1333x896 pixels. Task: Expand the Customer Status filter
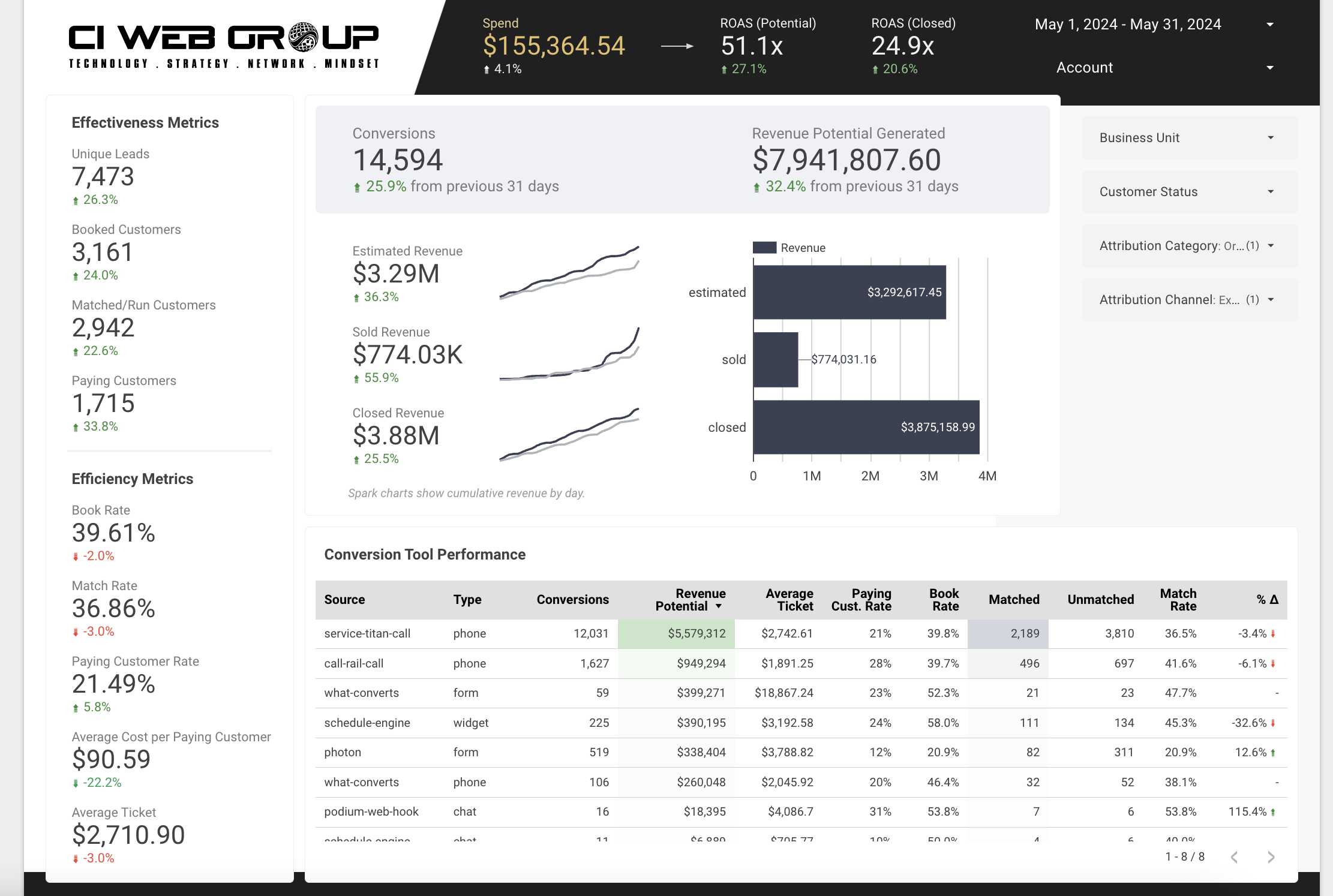(x=1190, y=192)
